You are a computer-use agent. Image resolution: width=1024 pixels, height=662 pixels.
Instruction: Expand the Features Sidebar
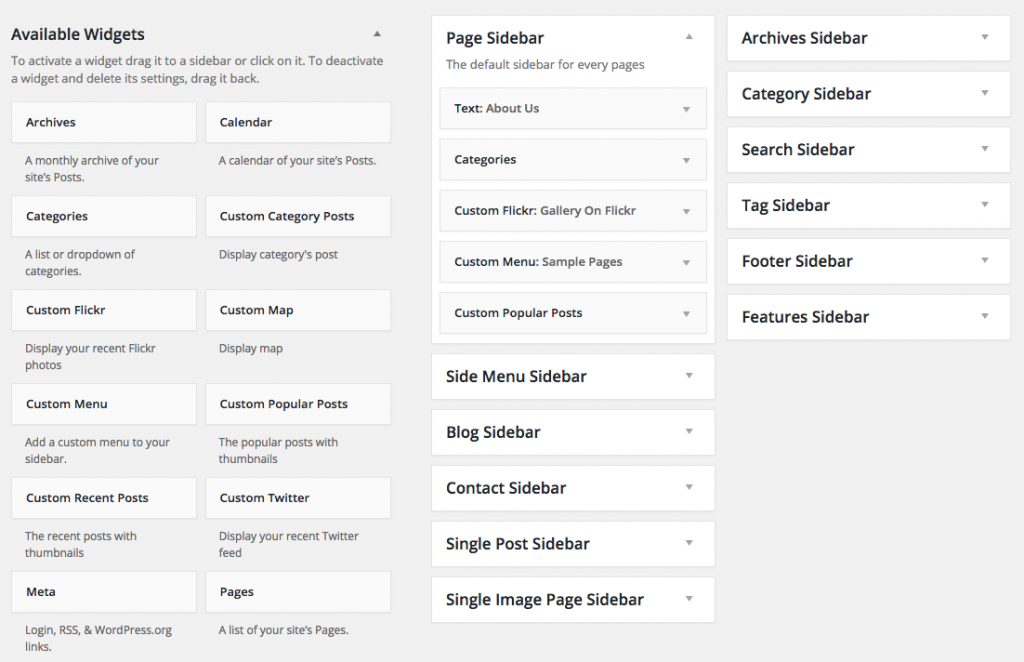tap(984, 317)
